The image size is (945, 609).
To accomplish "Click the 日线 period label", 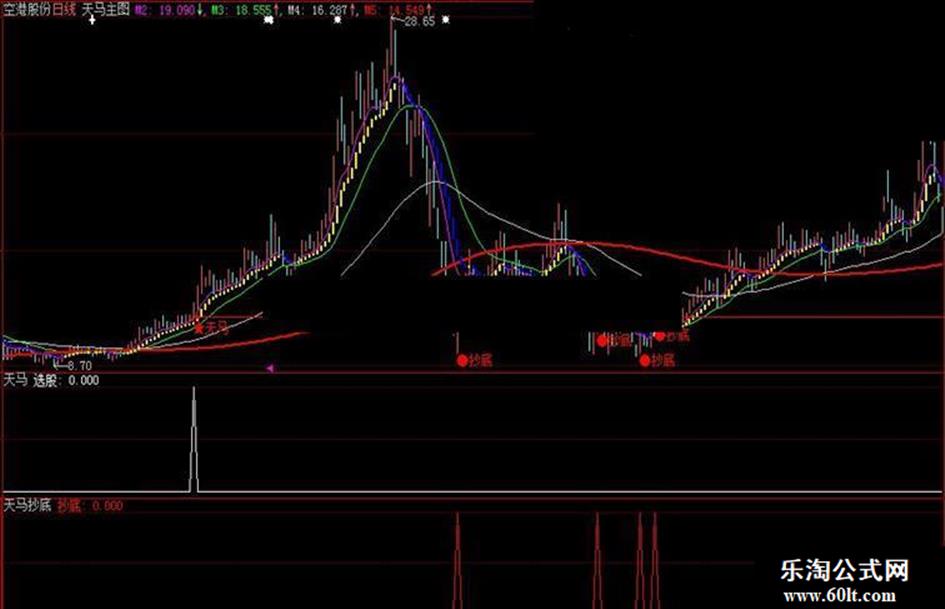I will click(x=64, y=10).
